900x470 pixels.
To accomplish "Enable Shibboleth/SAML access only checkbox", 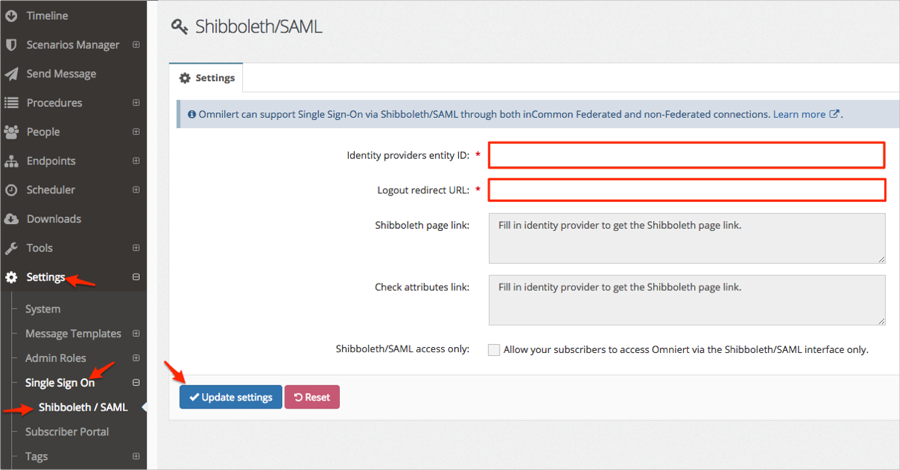I will coord(494,350).
